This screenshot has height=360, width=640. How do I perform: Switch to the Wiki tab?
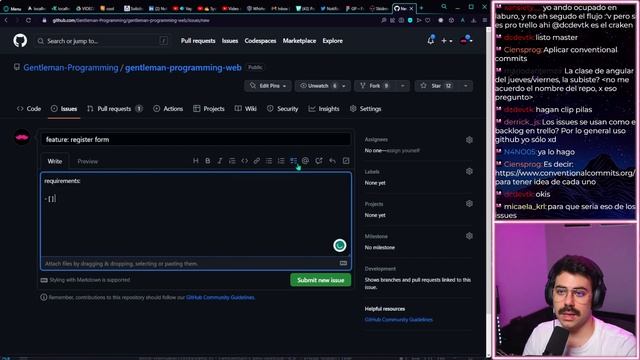tap(246, 109)
